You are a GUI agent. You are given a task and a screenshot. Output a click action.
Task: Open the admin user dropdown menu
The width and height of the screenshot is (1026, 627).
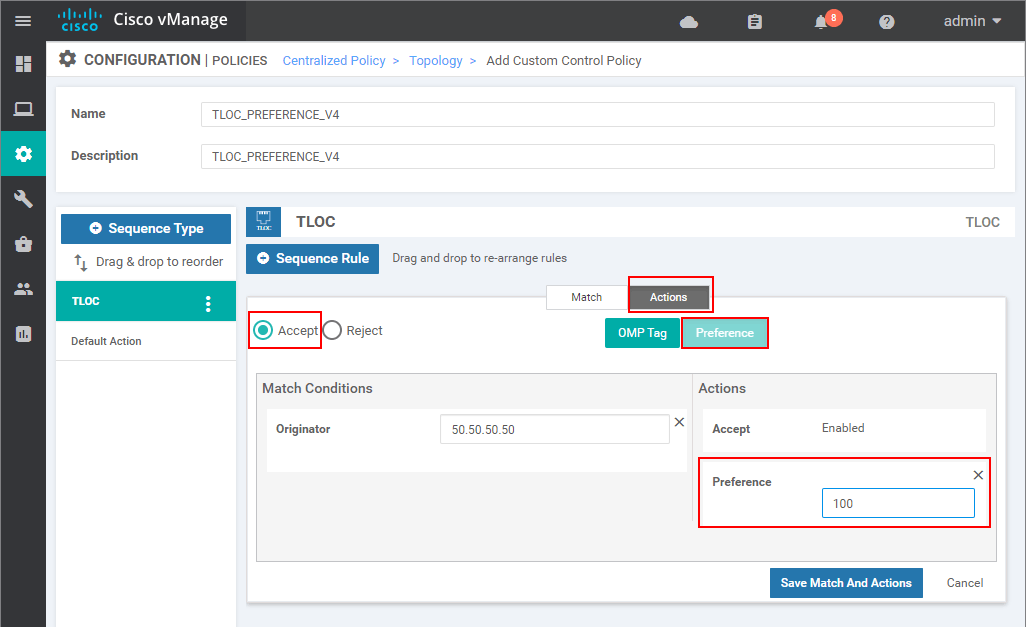[x=966, y=20]
